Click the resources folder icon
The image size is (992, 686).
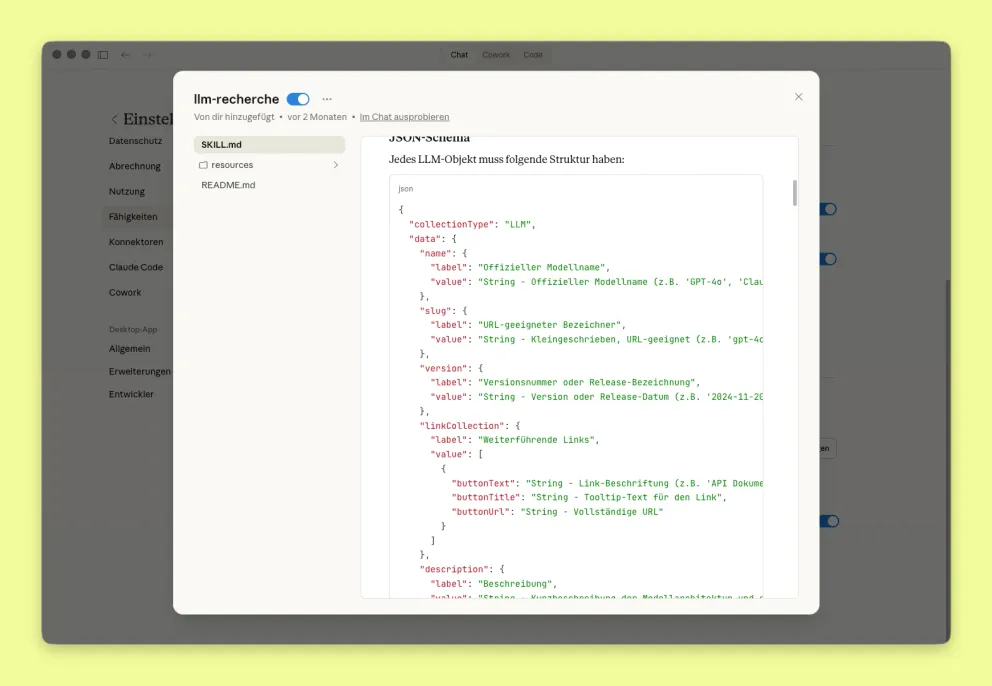point(203,165)
